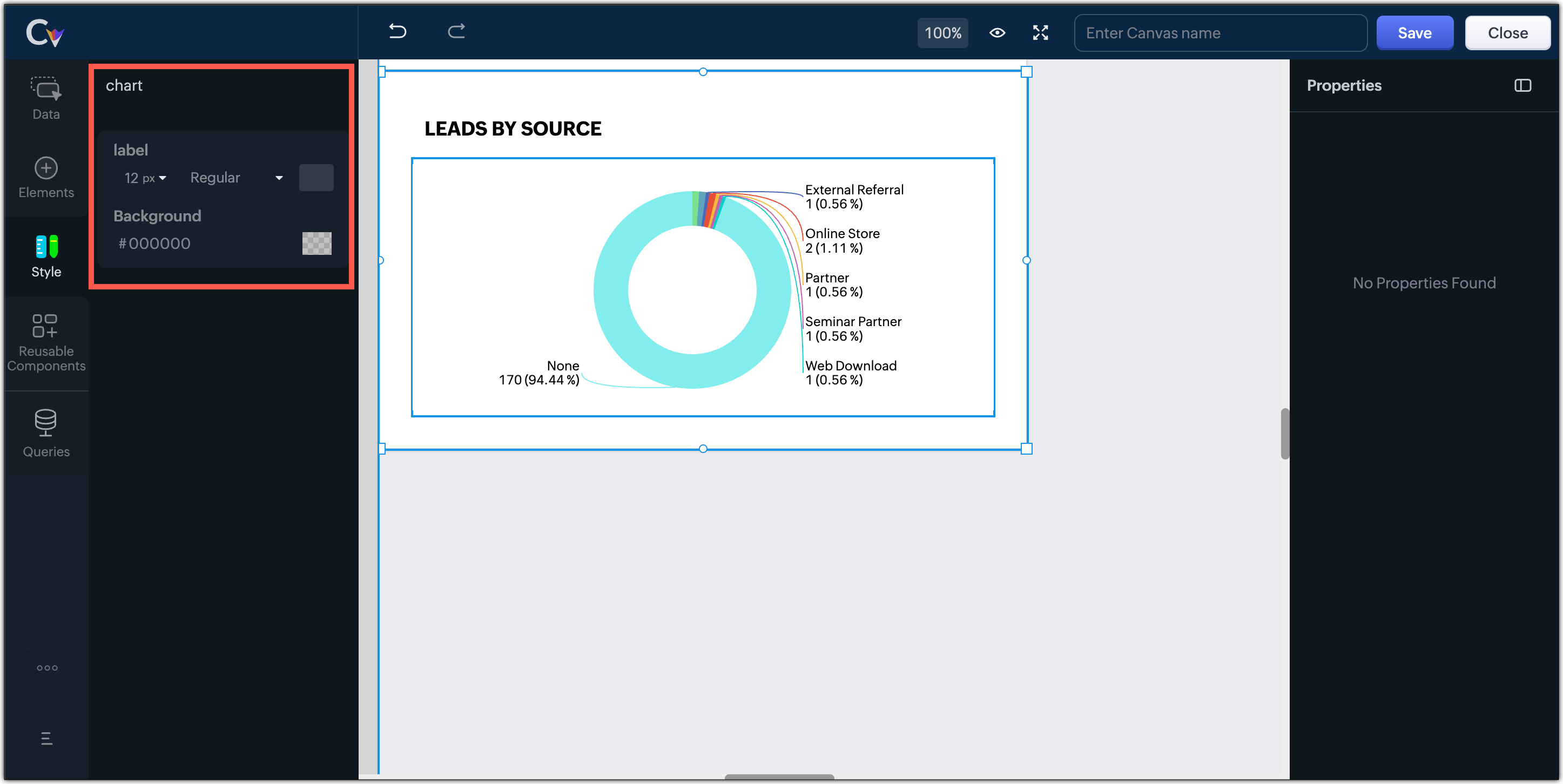This screenshot has height=784, width=1563.
Task: Toggle the Properties panel layout icon
Action: (1522, 85)
